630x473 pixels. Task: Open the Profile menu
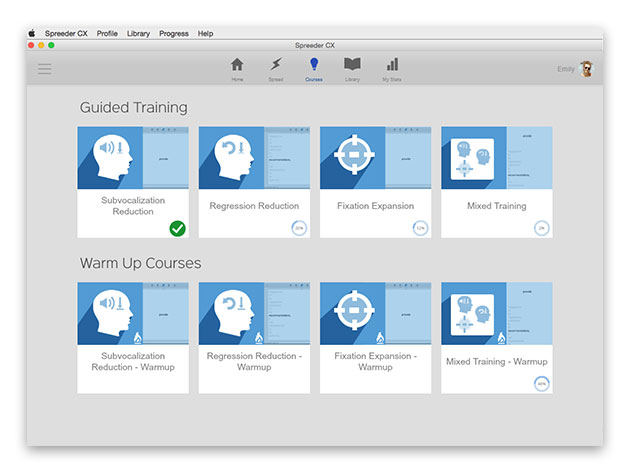[107, 33]
